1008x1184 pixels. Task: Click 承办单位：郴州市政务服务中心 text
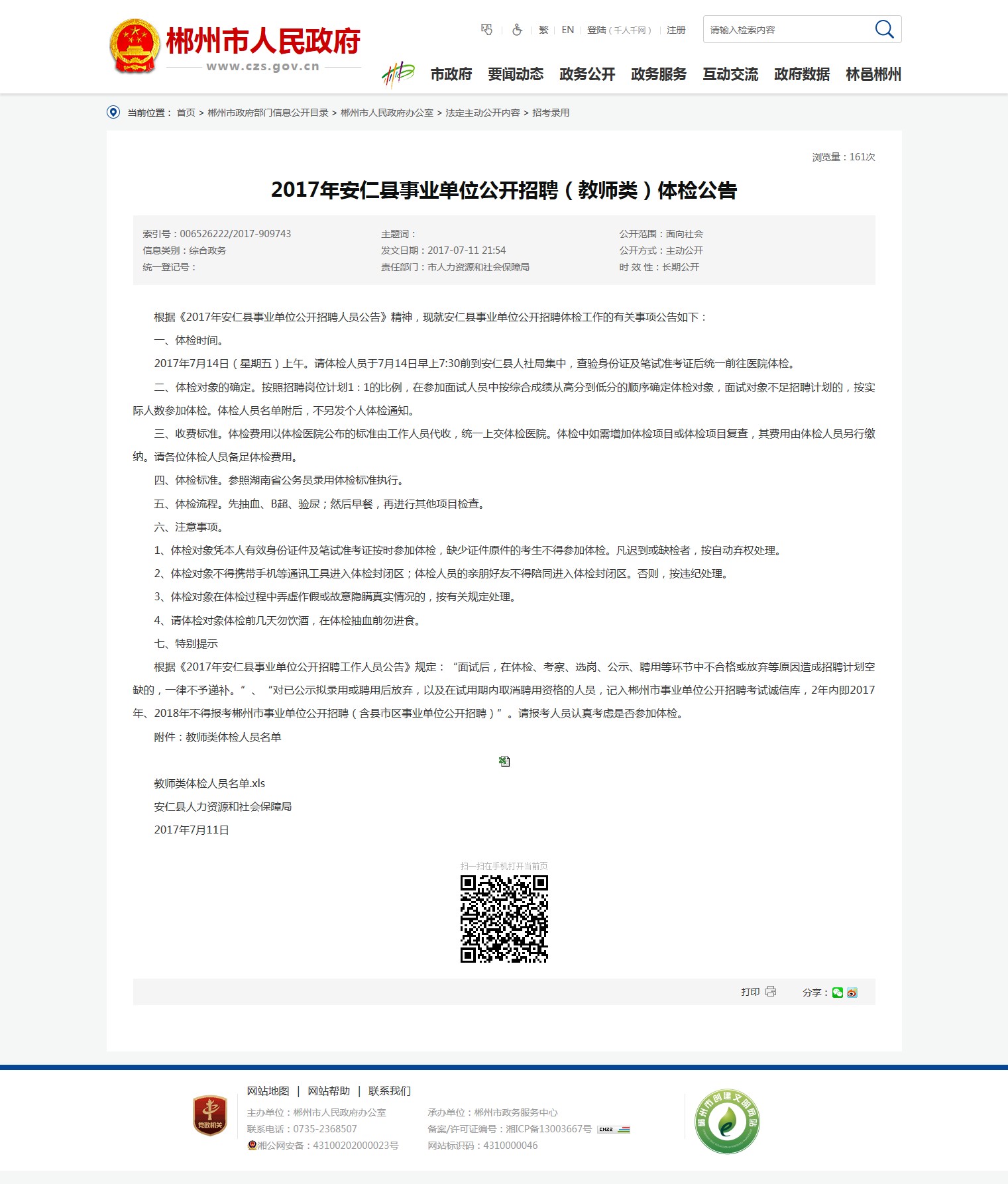[492, 1112]
